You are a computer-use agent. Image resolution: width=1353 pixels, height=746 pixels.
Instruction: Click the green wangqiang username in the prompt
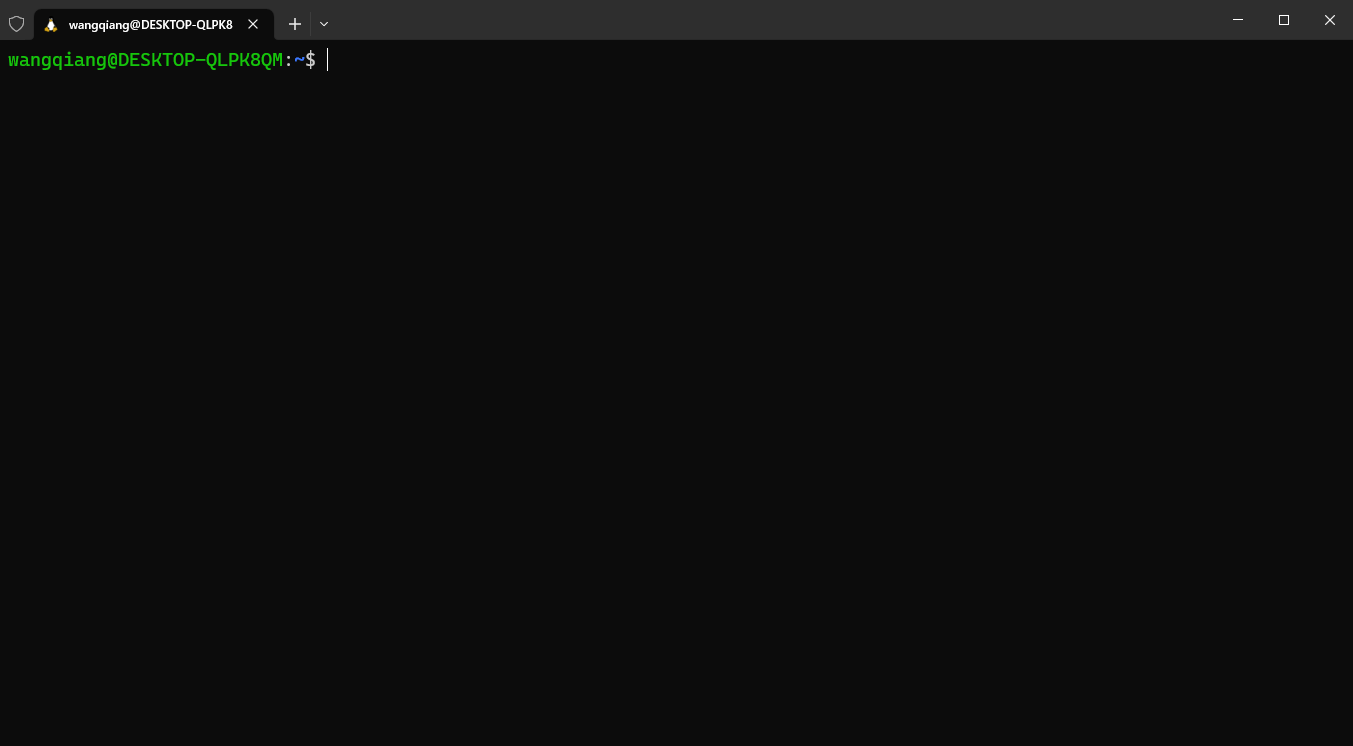pos(57,60)
